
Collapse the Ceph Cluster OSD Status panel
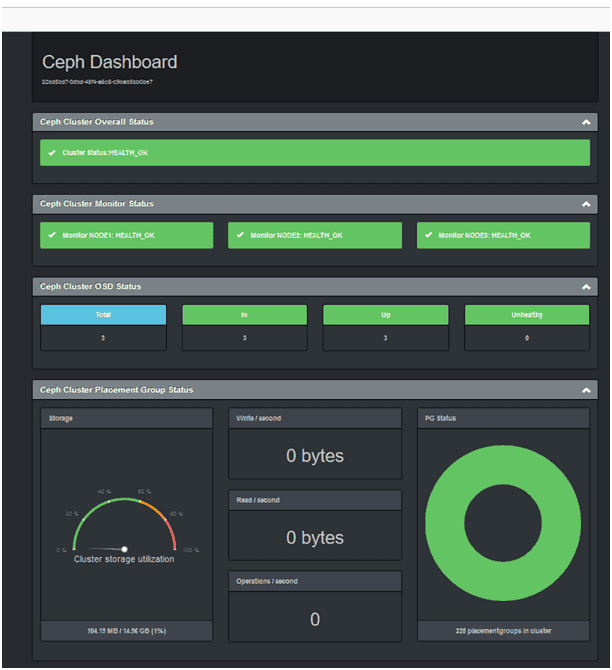point(587,287)
